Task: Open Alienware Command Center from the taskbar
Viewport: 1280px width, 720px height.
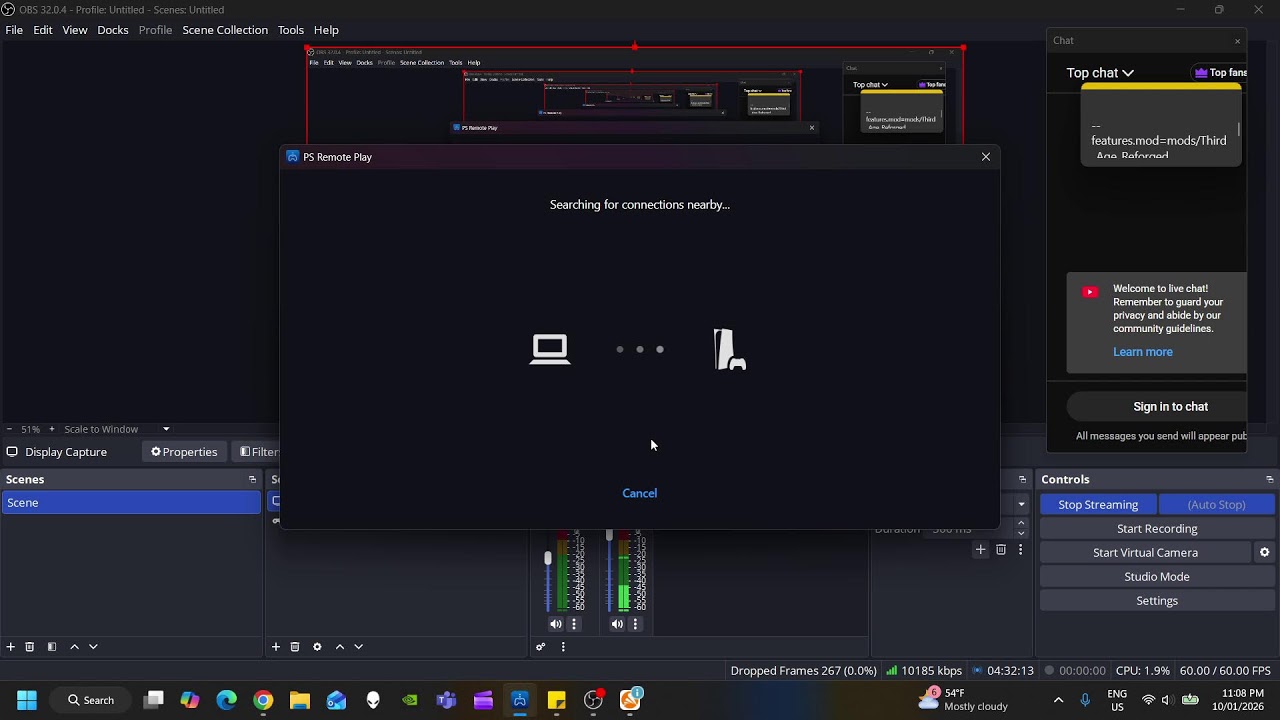Action: tap(373, 700)
